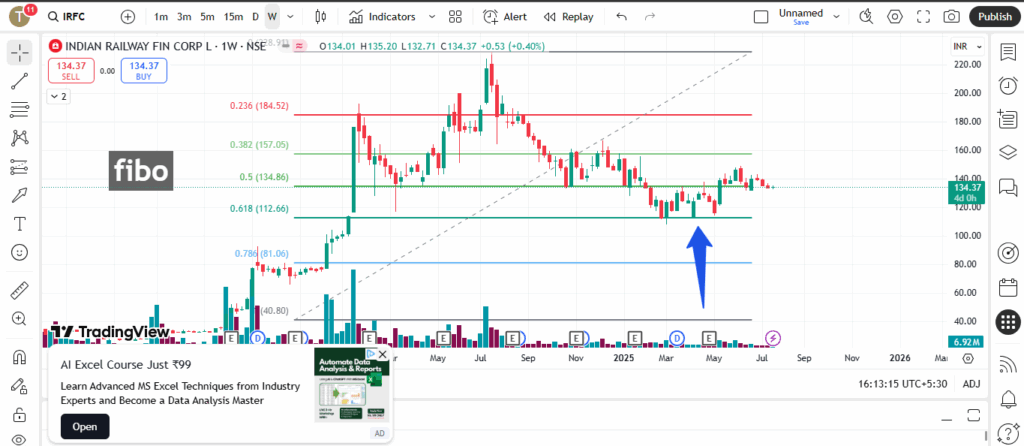
Task: Open the forecasting and measurement tools
Action: [20, 167]
